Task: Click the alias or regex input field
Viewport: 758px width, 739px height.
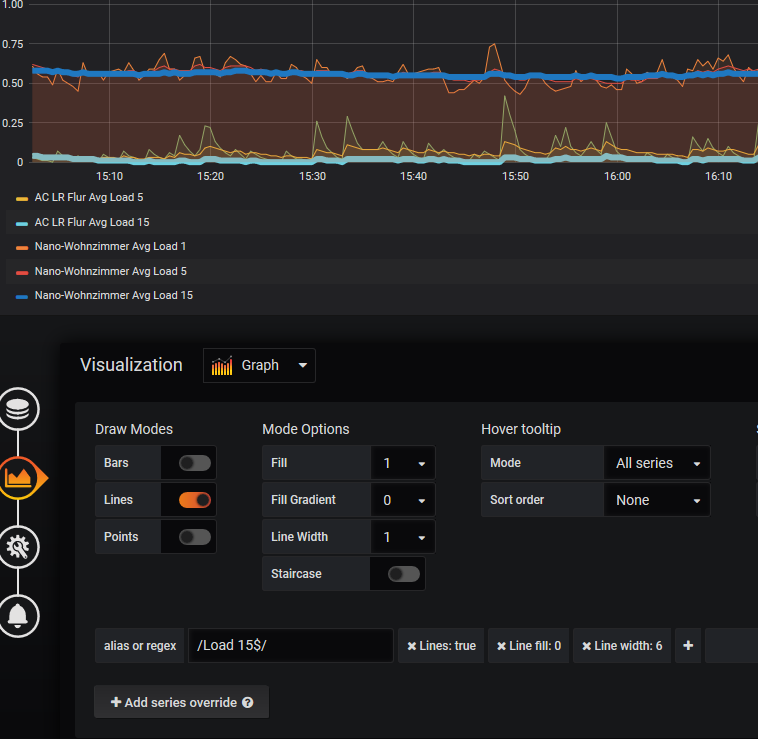Action: pos(290,646)
